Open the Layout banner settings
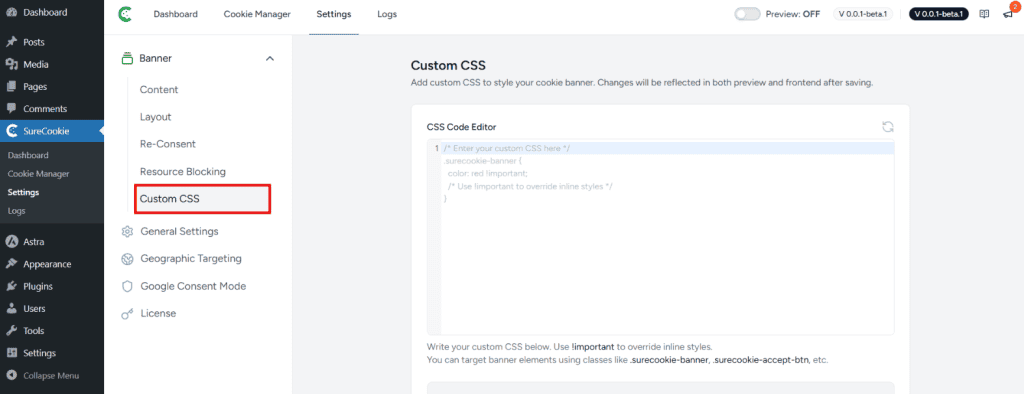This screenshot has height=394, width=1024. click(155, 117)
